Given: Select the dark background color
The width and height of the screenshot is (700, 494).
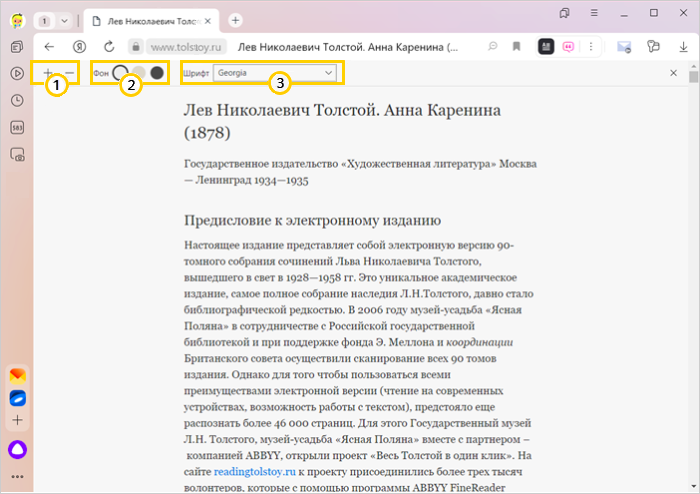Looking at the screenshot, I should pos(157,73).
